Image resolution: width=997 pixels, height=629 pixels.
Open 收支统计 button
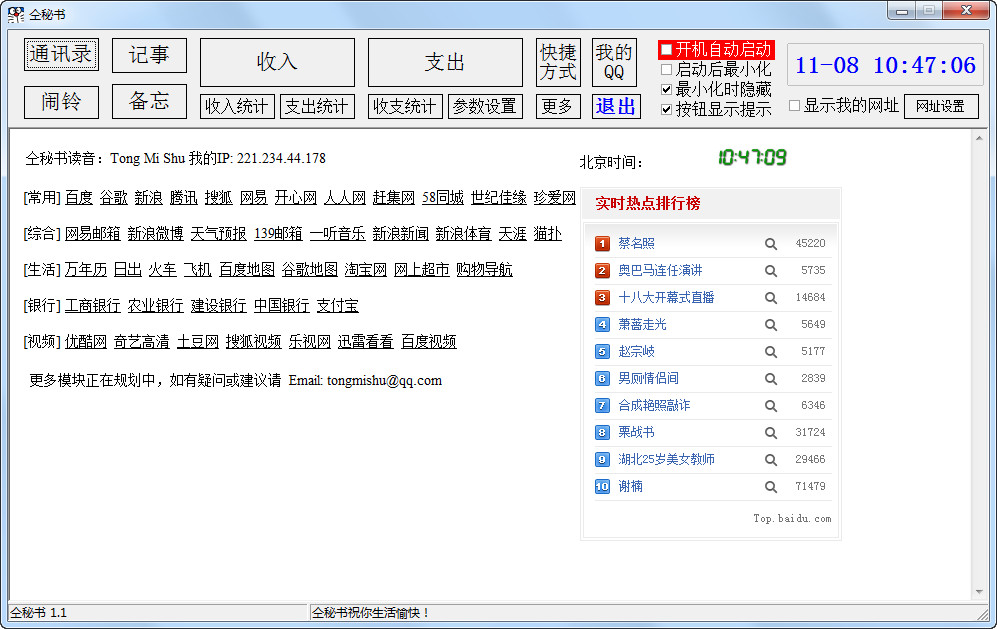coord(405,106)
